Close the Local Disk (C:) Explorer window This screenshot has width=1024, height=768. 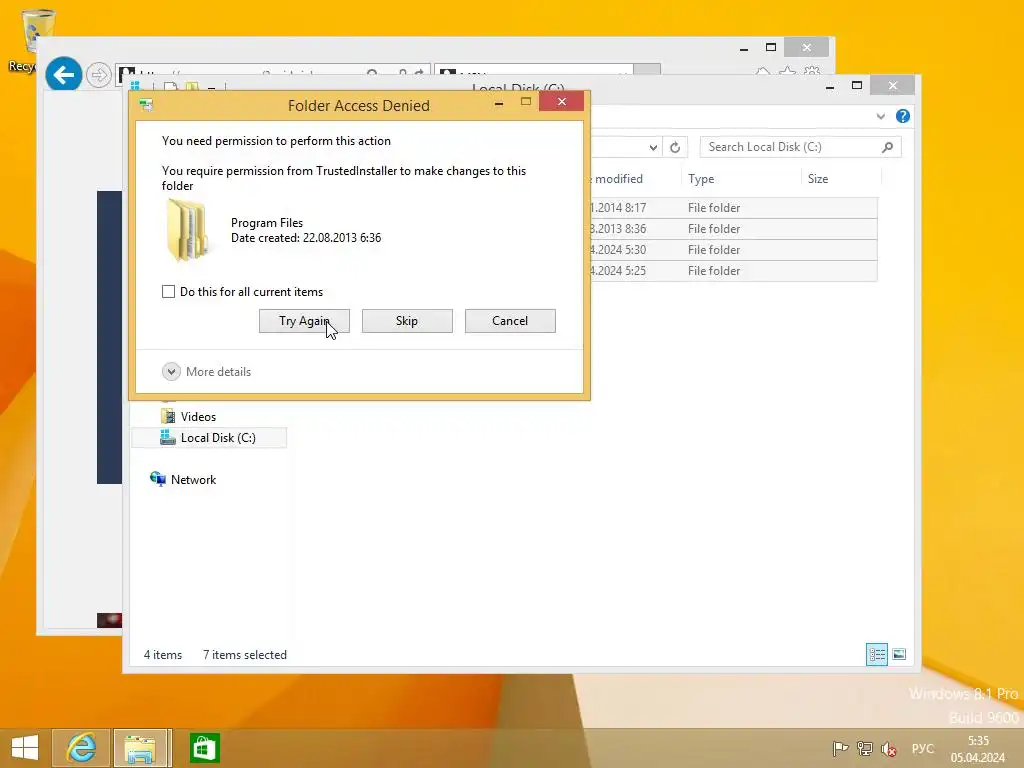pyautogui.click(x=893, y=86)
